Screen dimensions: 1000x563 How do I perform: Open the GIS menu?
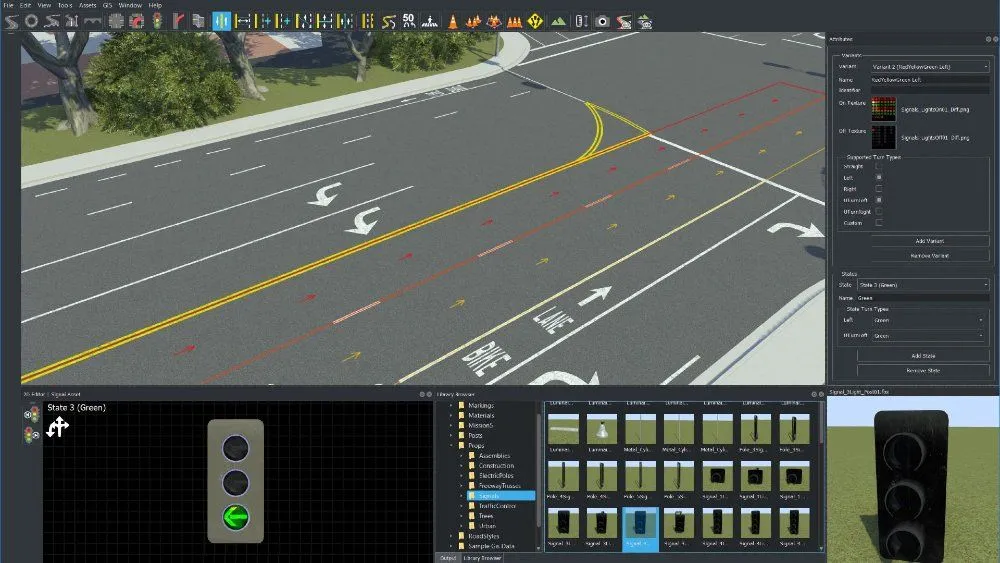pos(107,5)
